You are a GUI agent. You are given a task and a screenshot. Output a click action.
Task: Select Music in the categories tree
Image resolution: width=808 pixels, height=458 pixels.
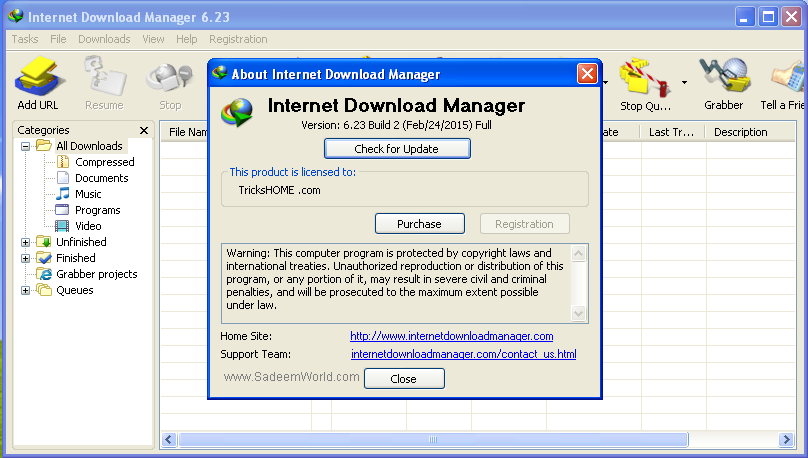click(88, 194)
